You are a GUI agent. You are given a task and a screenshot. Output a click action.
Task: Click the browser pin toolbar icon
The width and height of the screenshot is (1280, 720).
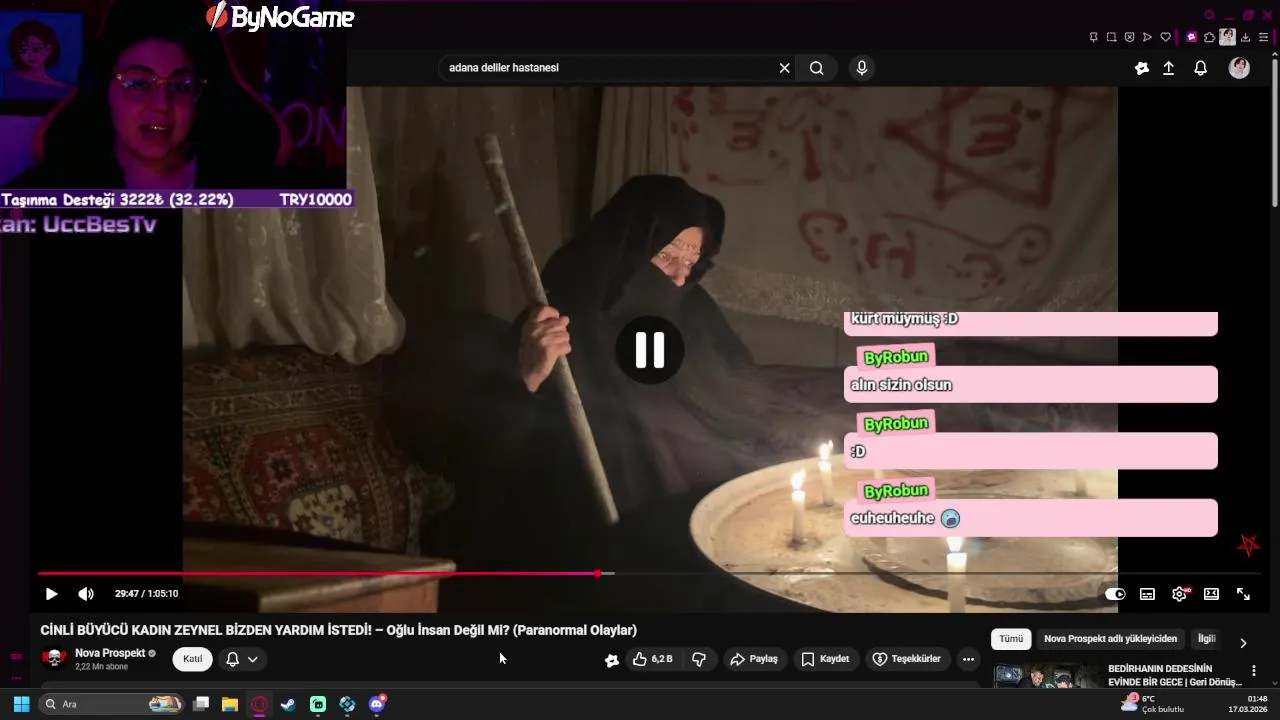click(x=1093, y=37)
